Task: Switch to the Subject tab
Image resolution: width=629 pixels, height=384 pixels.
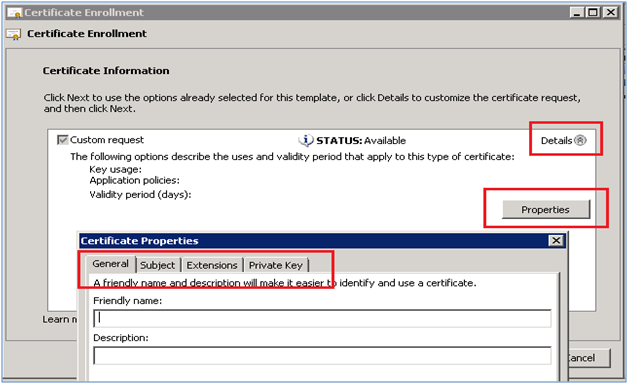Action: [158, 265]
